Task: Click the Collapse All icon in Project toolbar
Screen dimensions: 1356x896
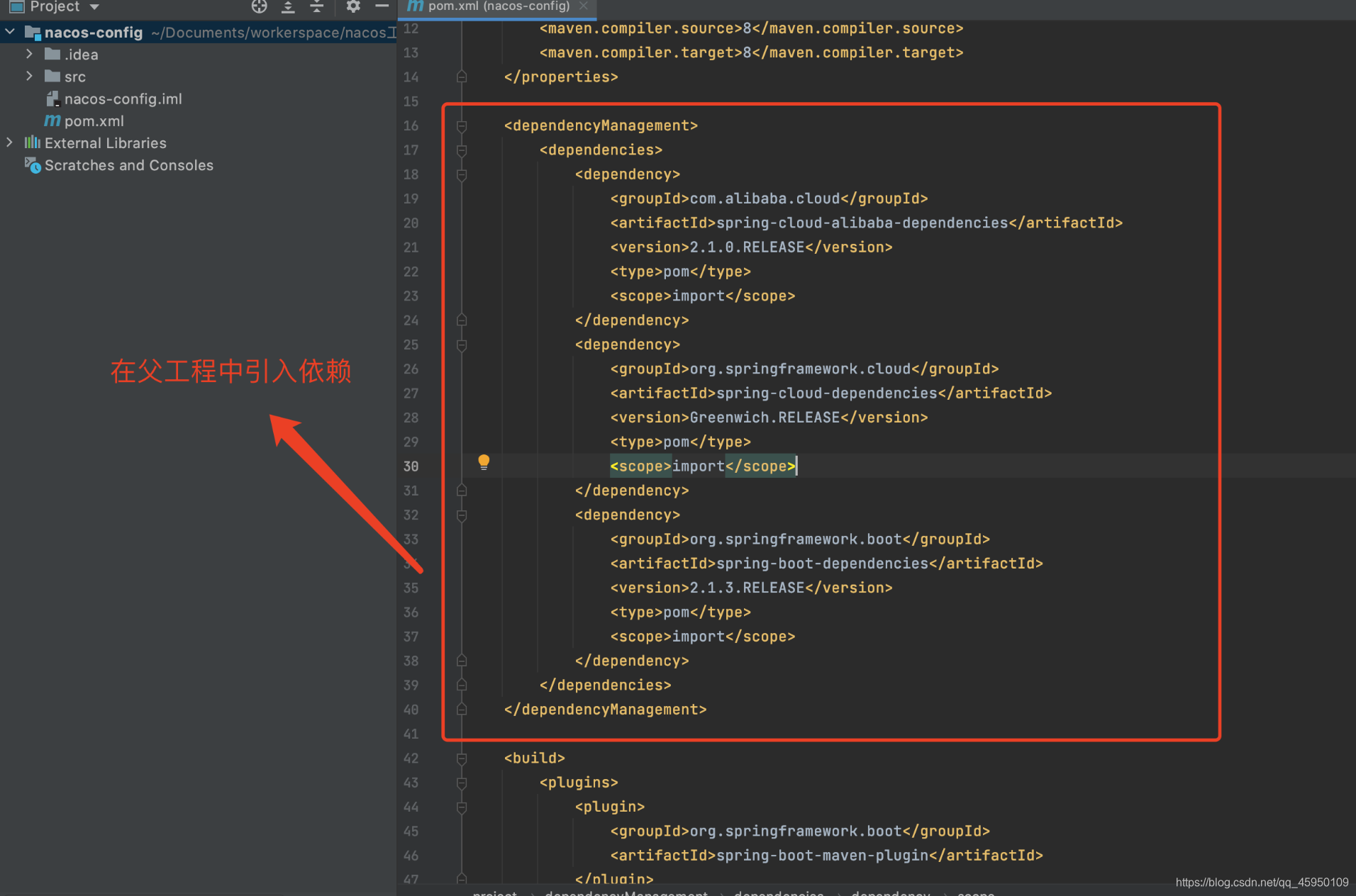Action: pos(317,6)
